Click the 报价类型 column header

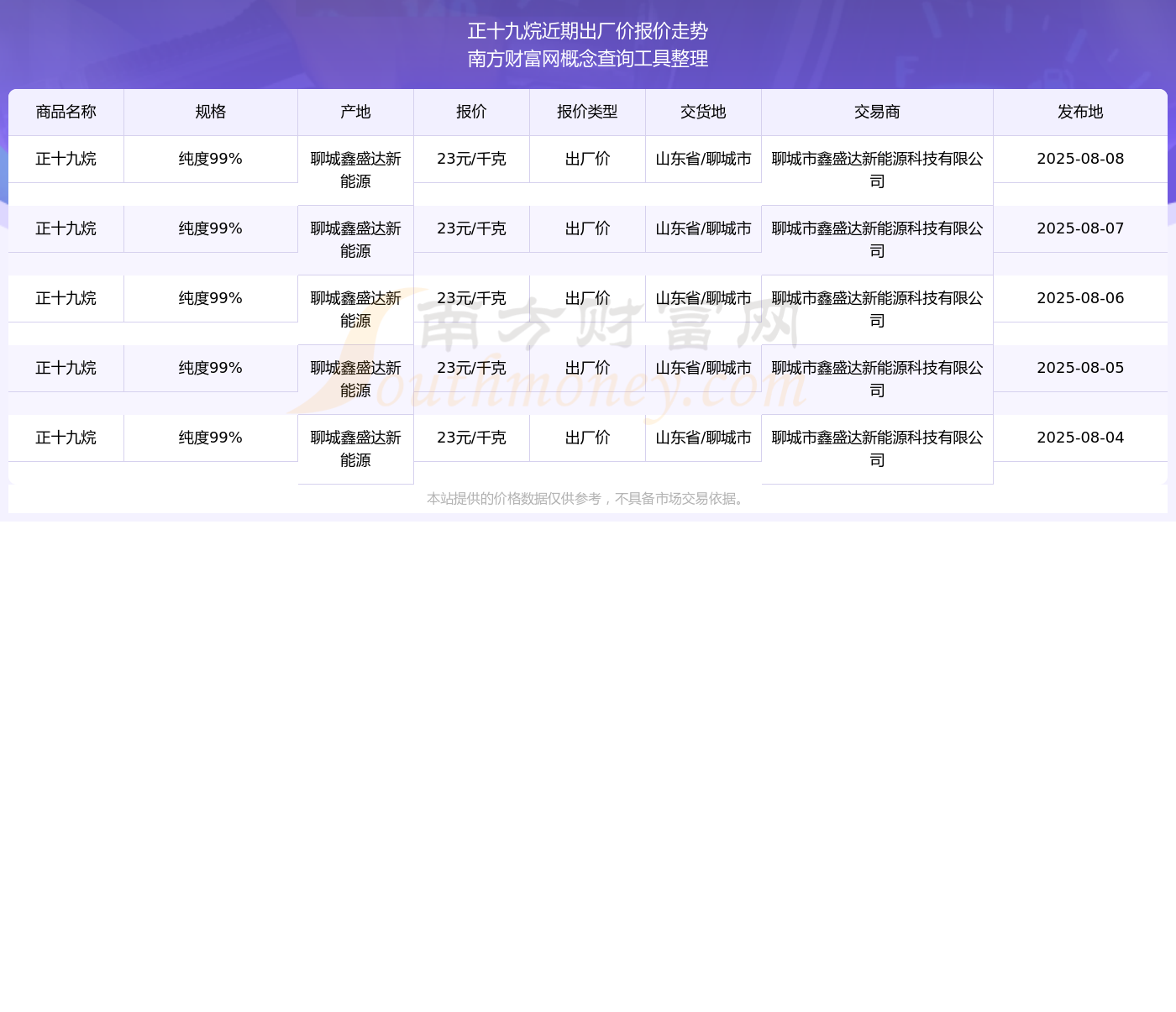click(x=588, y=112)
